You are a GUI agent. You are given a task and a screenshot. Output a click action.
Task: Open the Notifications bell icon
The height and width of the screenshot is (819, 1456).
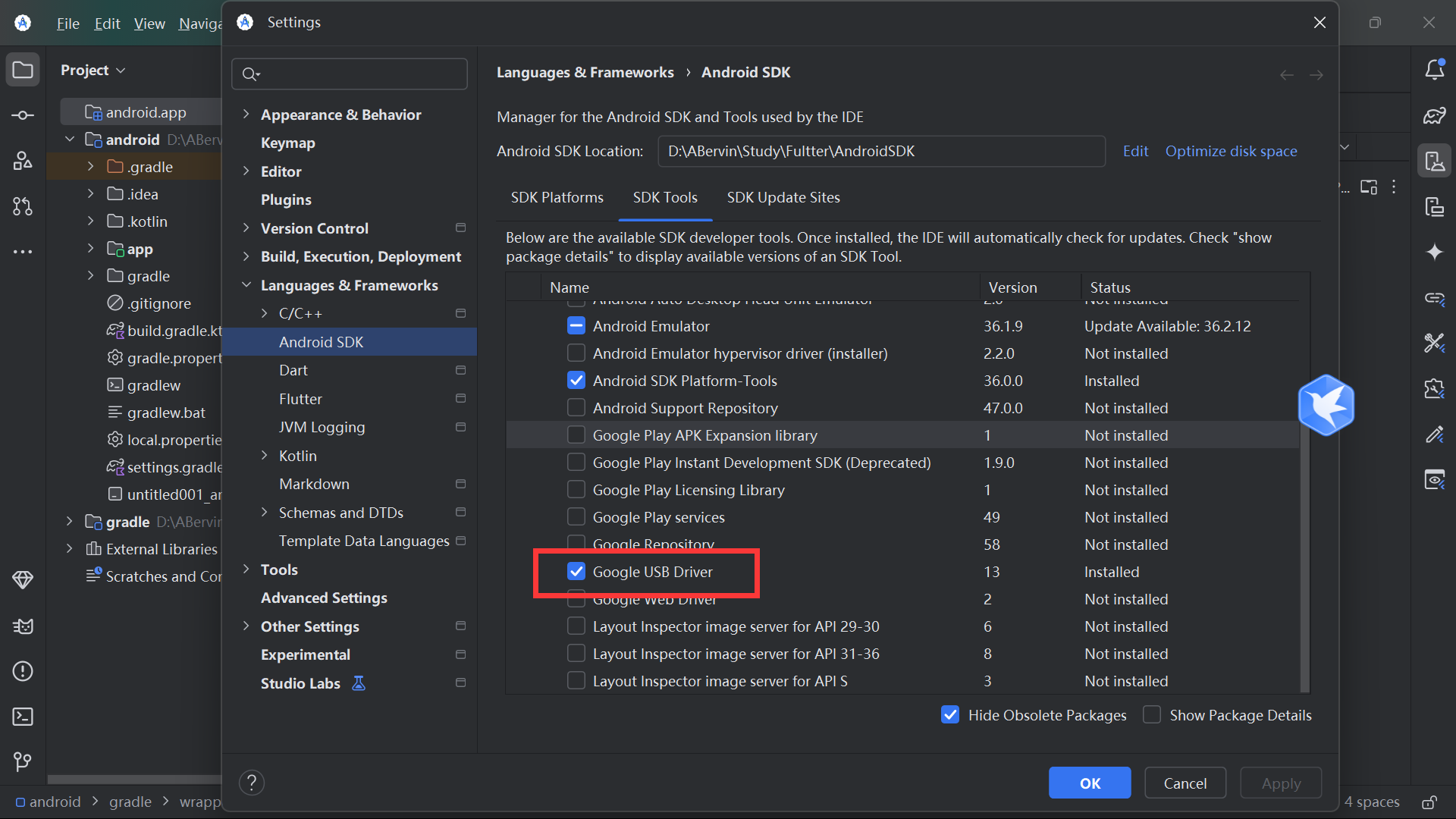pos(1434,70)
